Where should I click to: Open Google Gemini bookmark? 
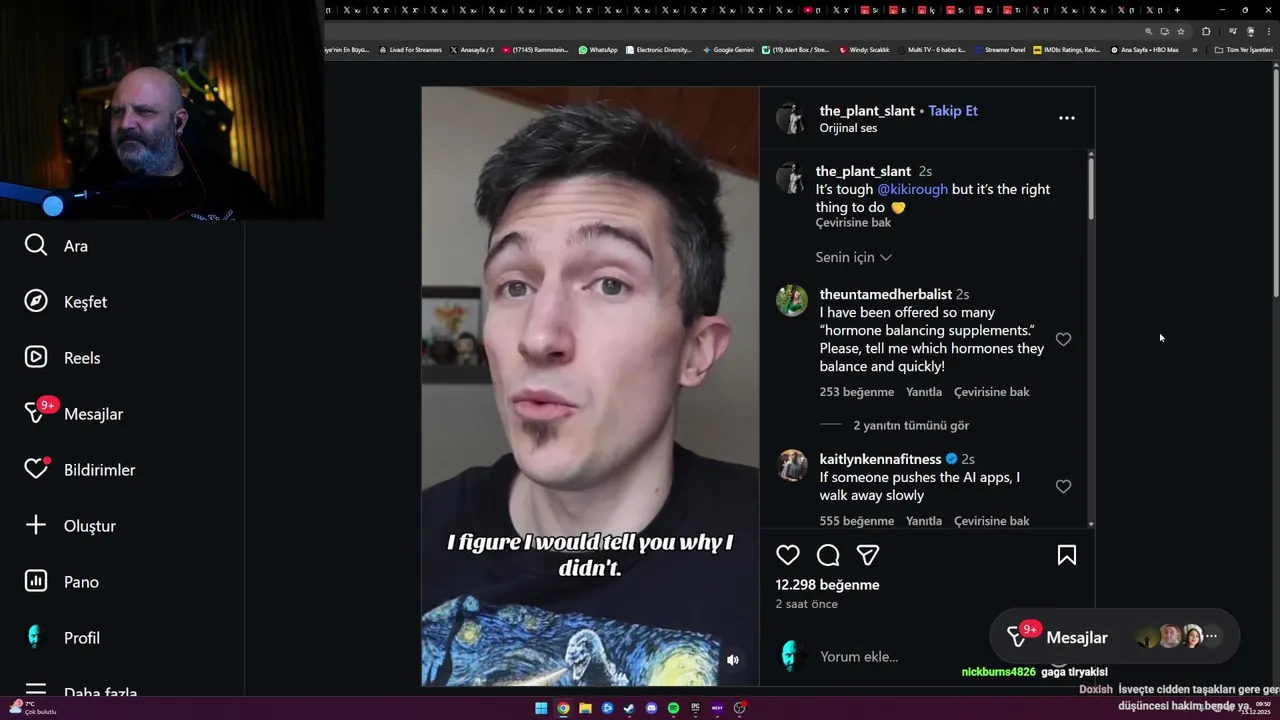point(729,50)
